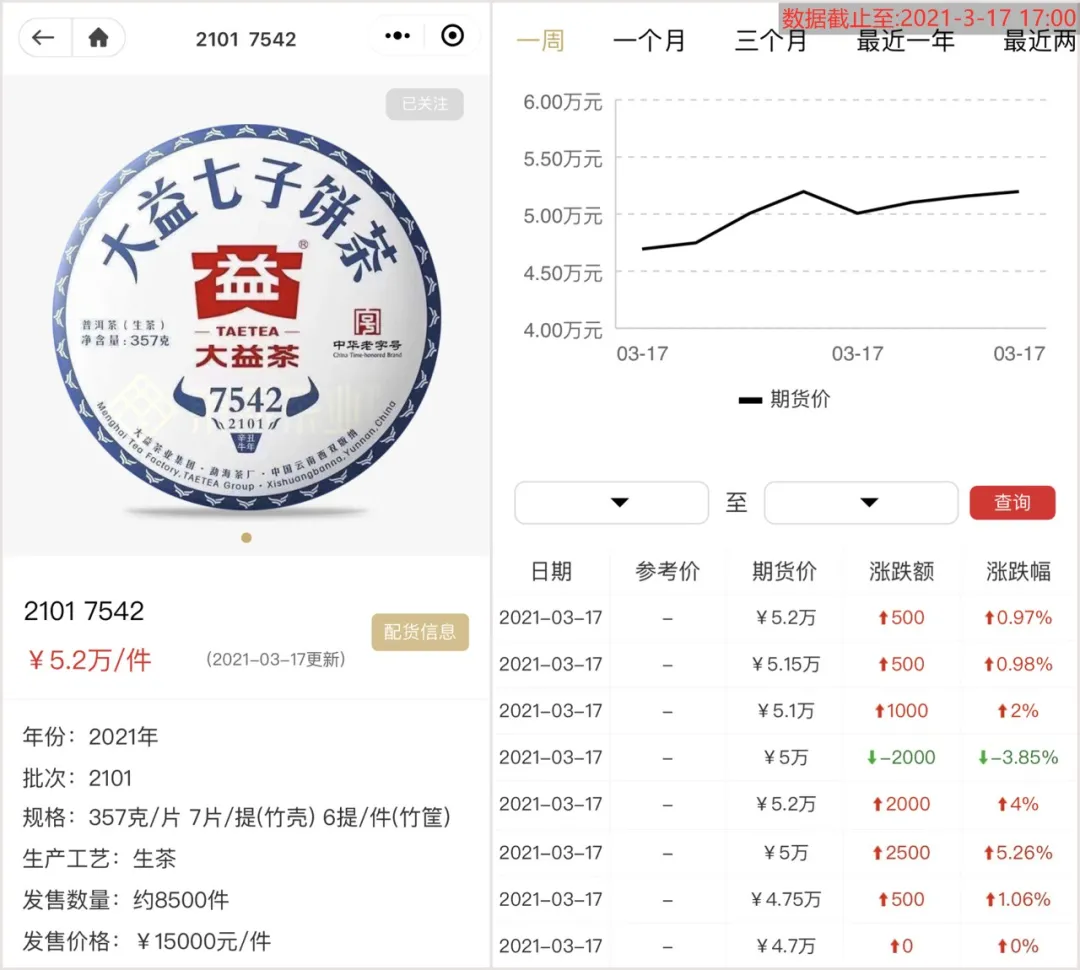This screenshot has height=970, width=1080.
Task: Tap the back arrow icon
Action: (43, 37)
